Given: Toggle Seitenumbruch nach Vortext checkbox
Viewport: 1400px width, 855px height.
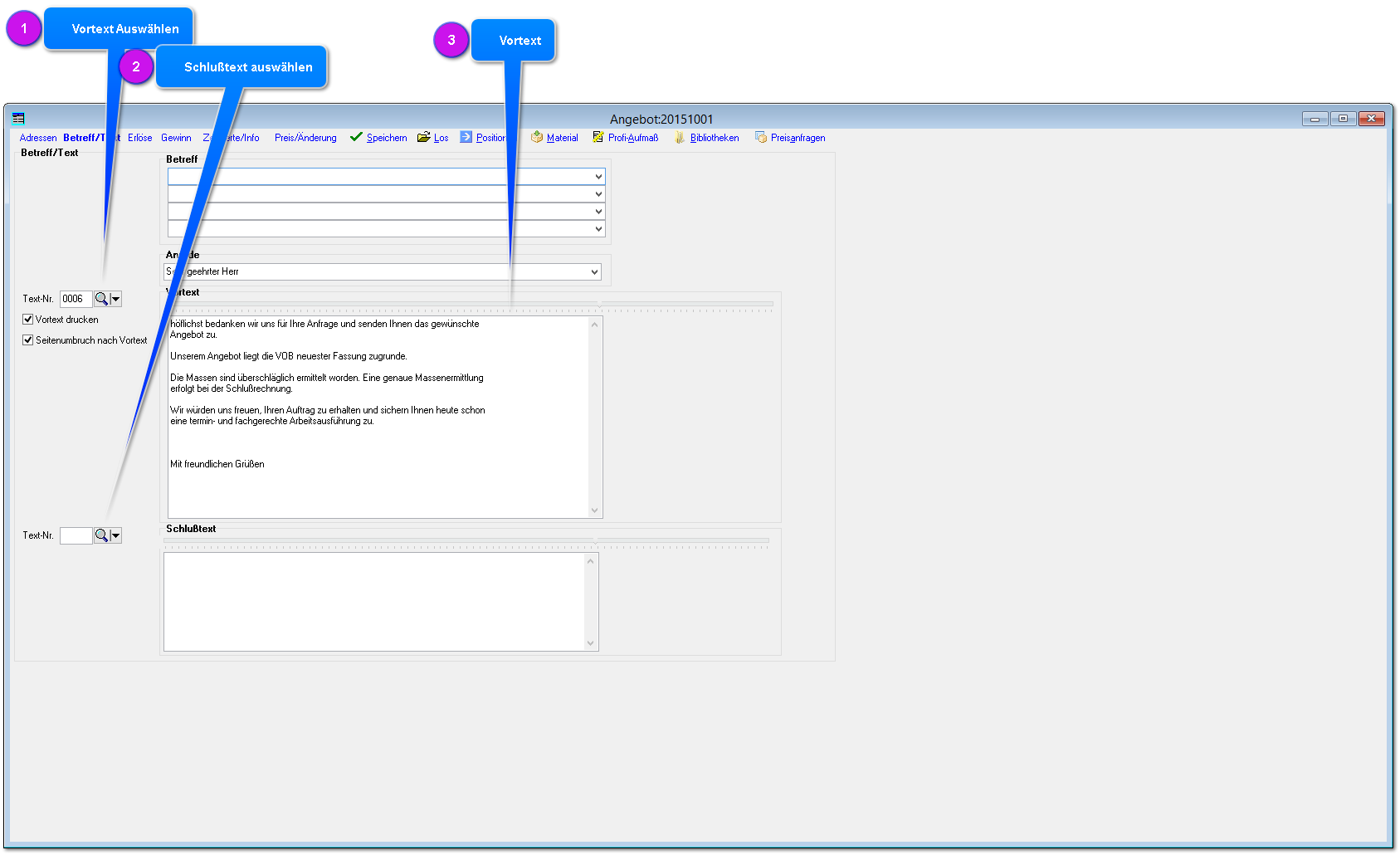Looking at the screenshot, I should point(27,340).
